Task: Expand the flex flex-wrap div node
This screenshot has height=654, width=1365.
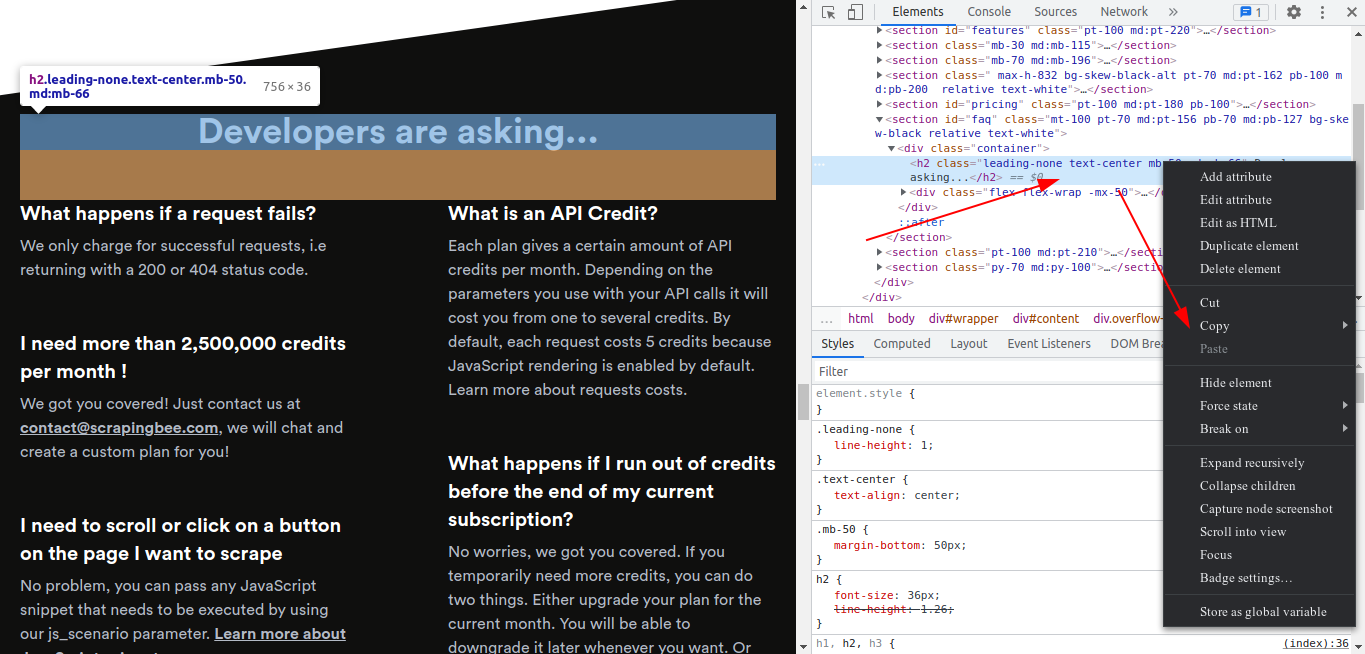Action: click(904, 192)
